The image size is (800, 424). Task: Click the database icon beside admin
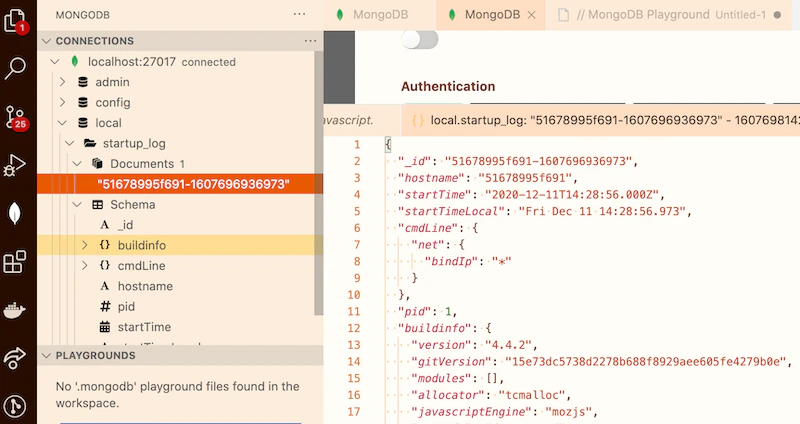[x=83, y=82]
